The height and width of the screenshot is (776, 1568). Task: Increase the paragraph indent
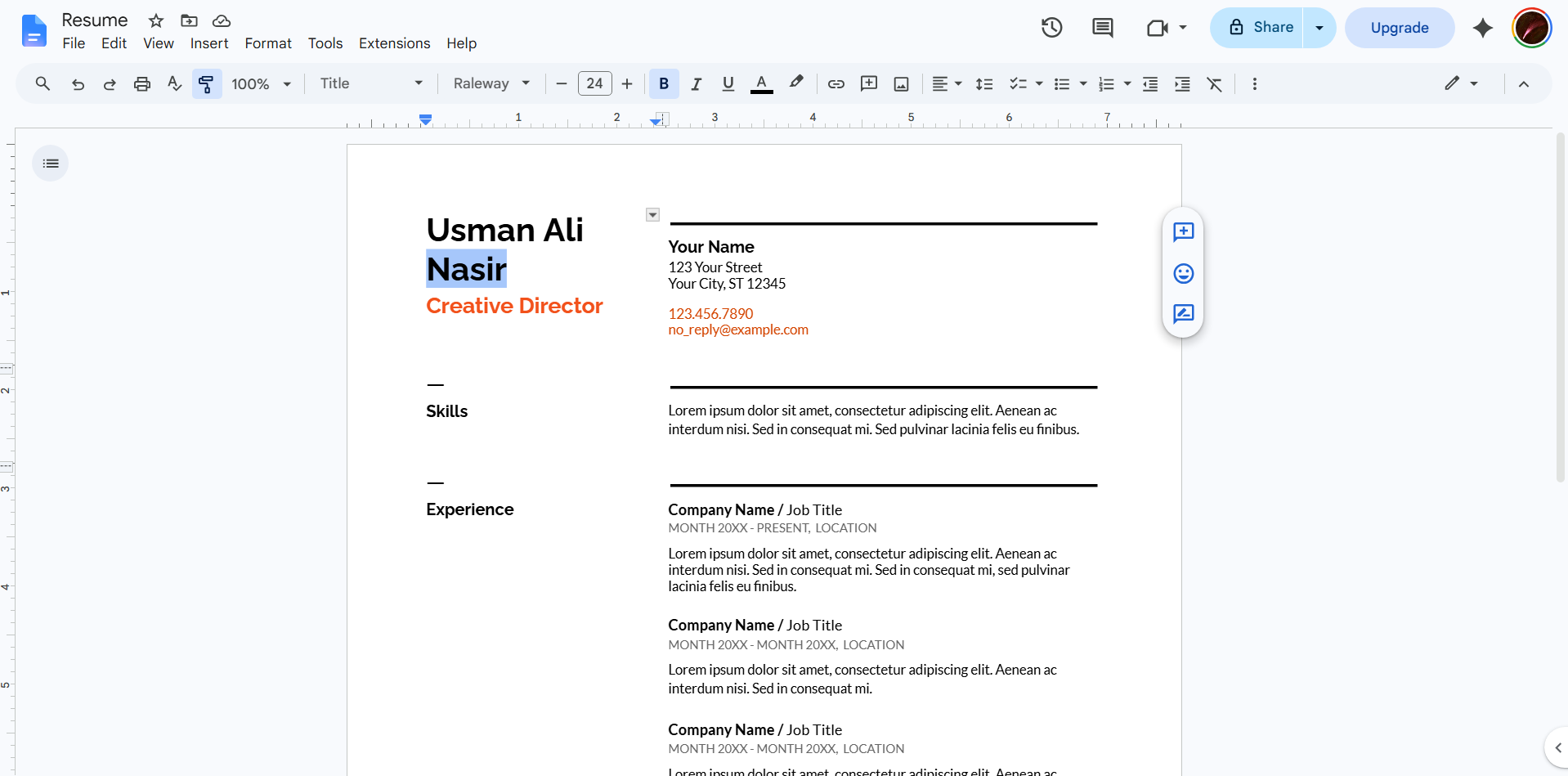pyautogui.click(x=1182, y=83)
